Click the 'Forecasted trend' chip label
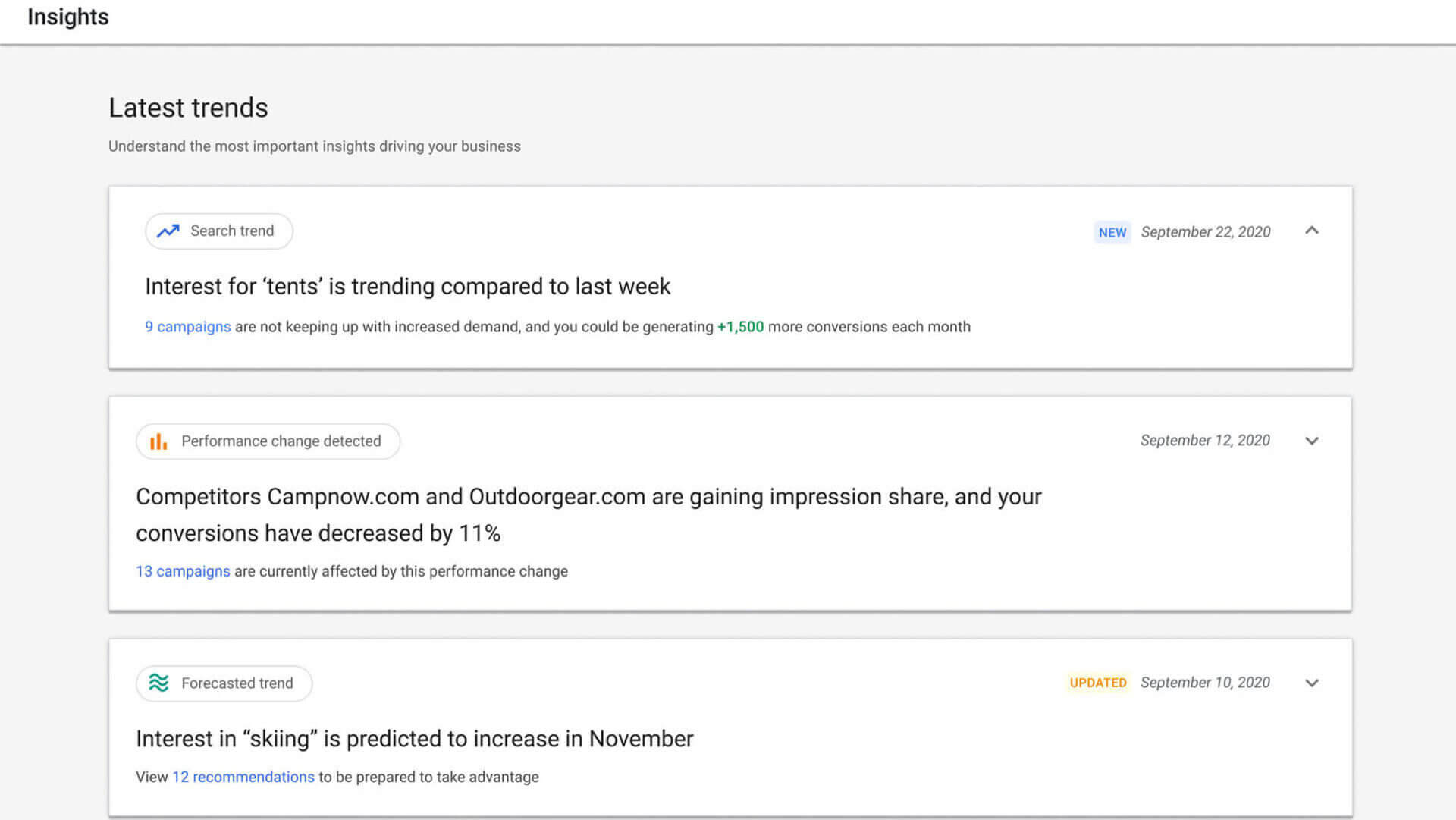 (x=237, y=683)
